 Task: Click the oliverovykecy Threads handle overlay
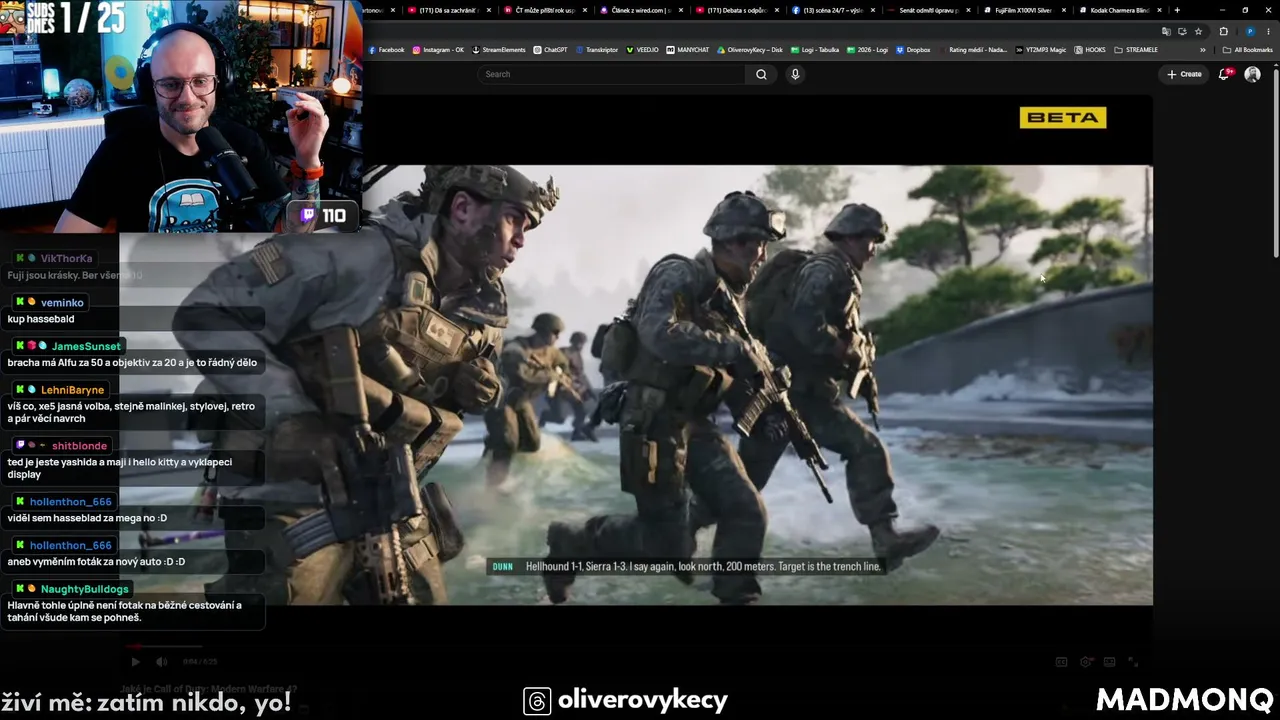626,700
